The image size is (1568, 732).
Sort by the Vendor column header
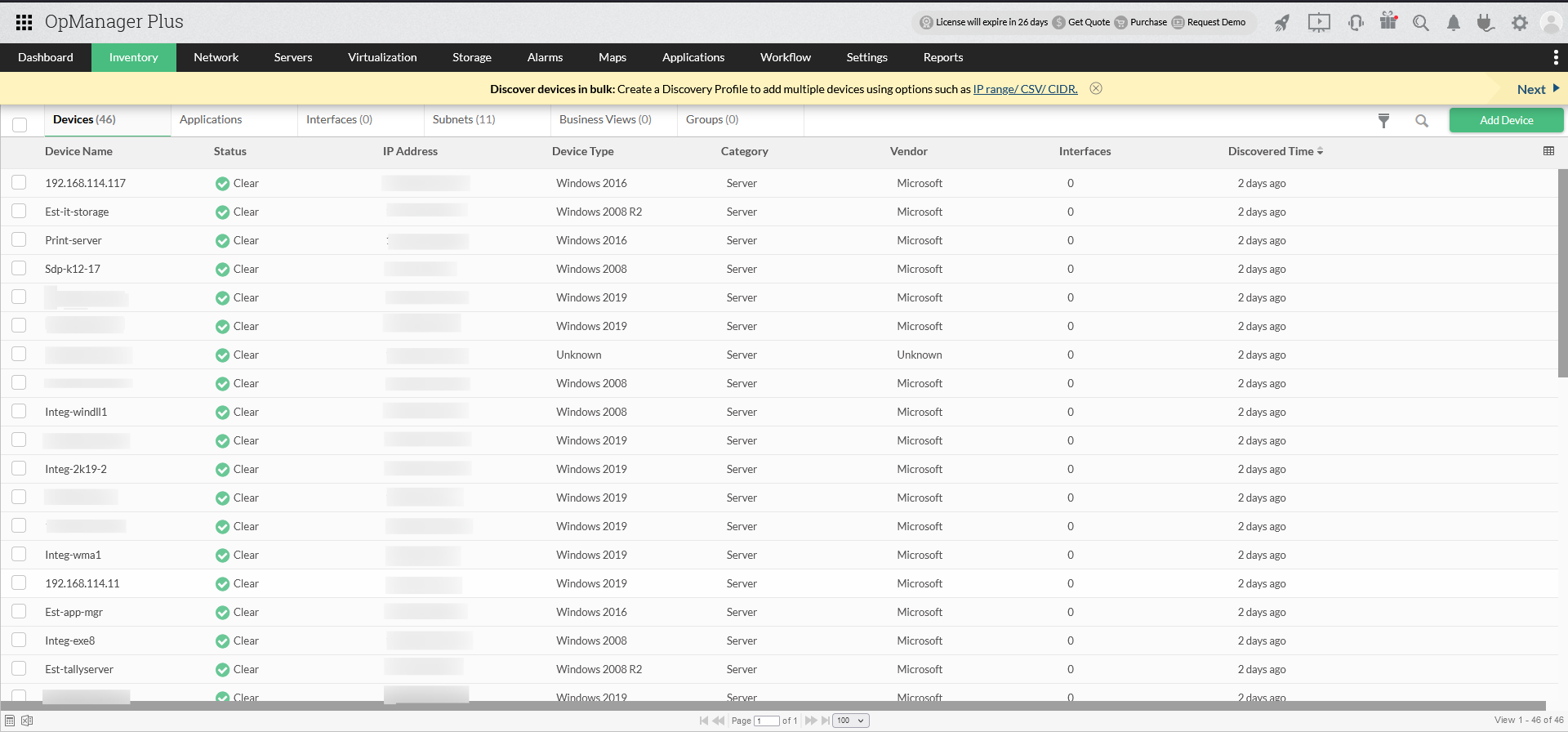coord(908,151)
